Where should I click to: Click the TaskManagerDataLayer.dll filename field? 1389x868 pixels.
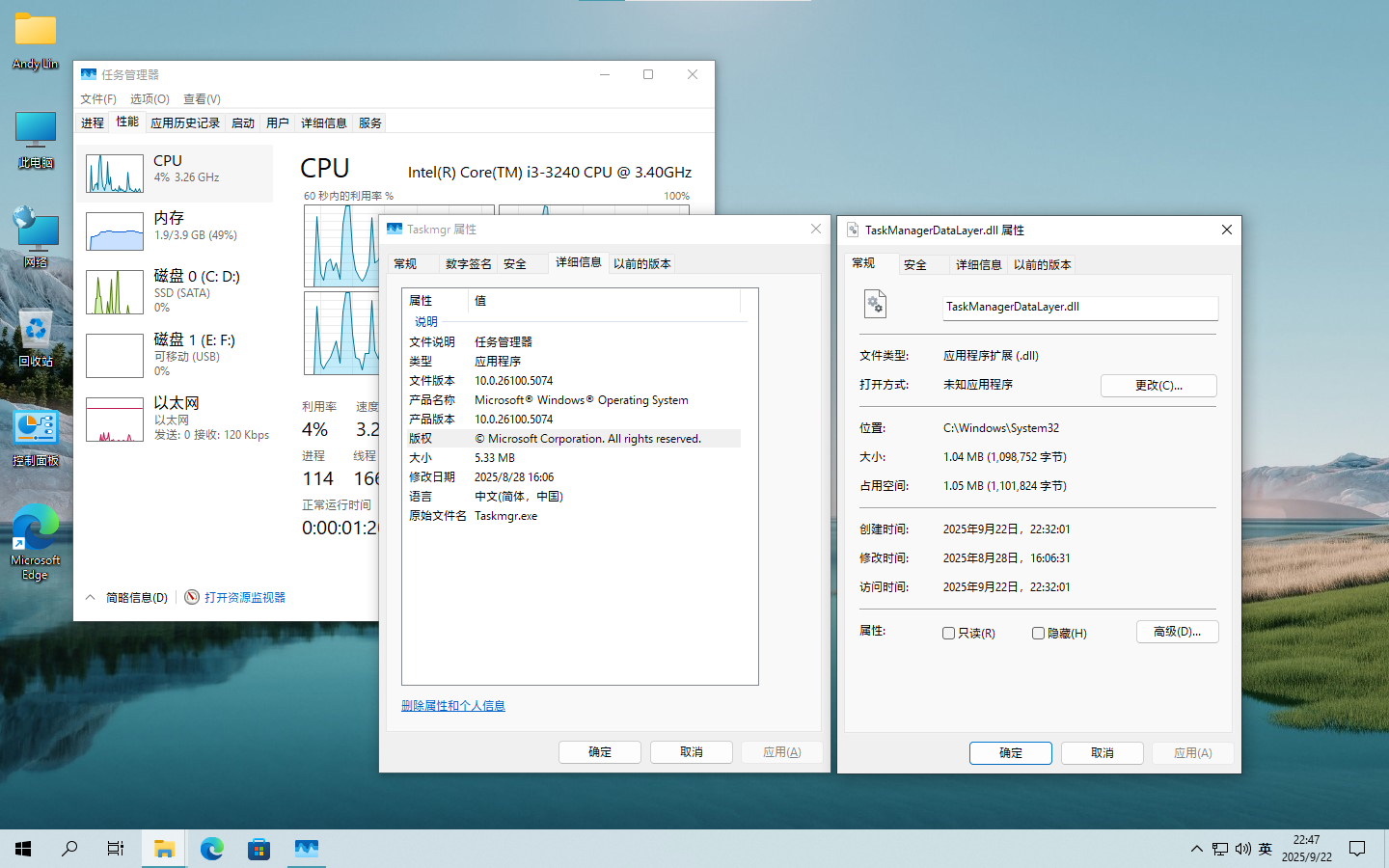click(1079, 308)
